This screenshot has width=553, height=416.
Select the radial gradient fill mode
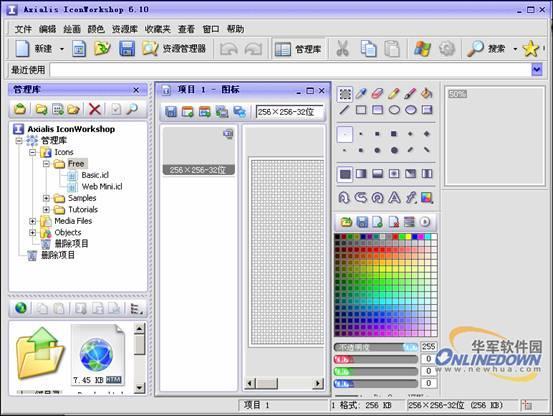tap(394, 173)
